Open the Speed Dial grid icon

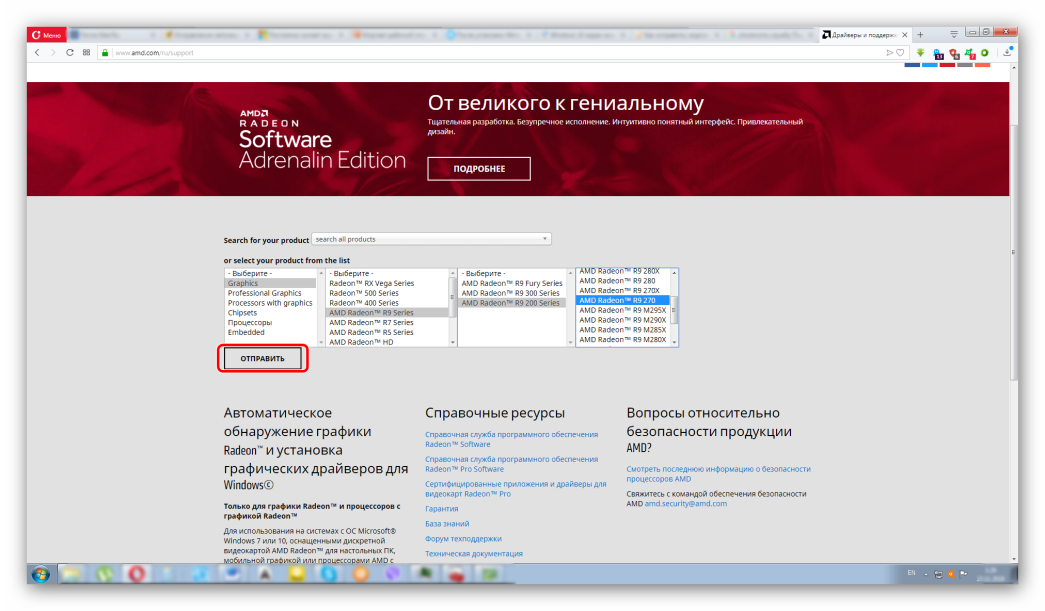coord(86,52)
